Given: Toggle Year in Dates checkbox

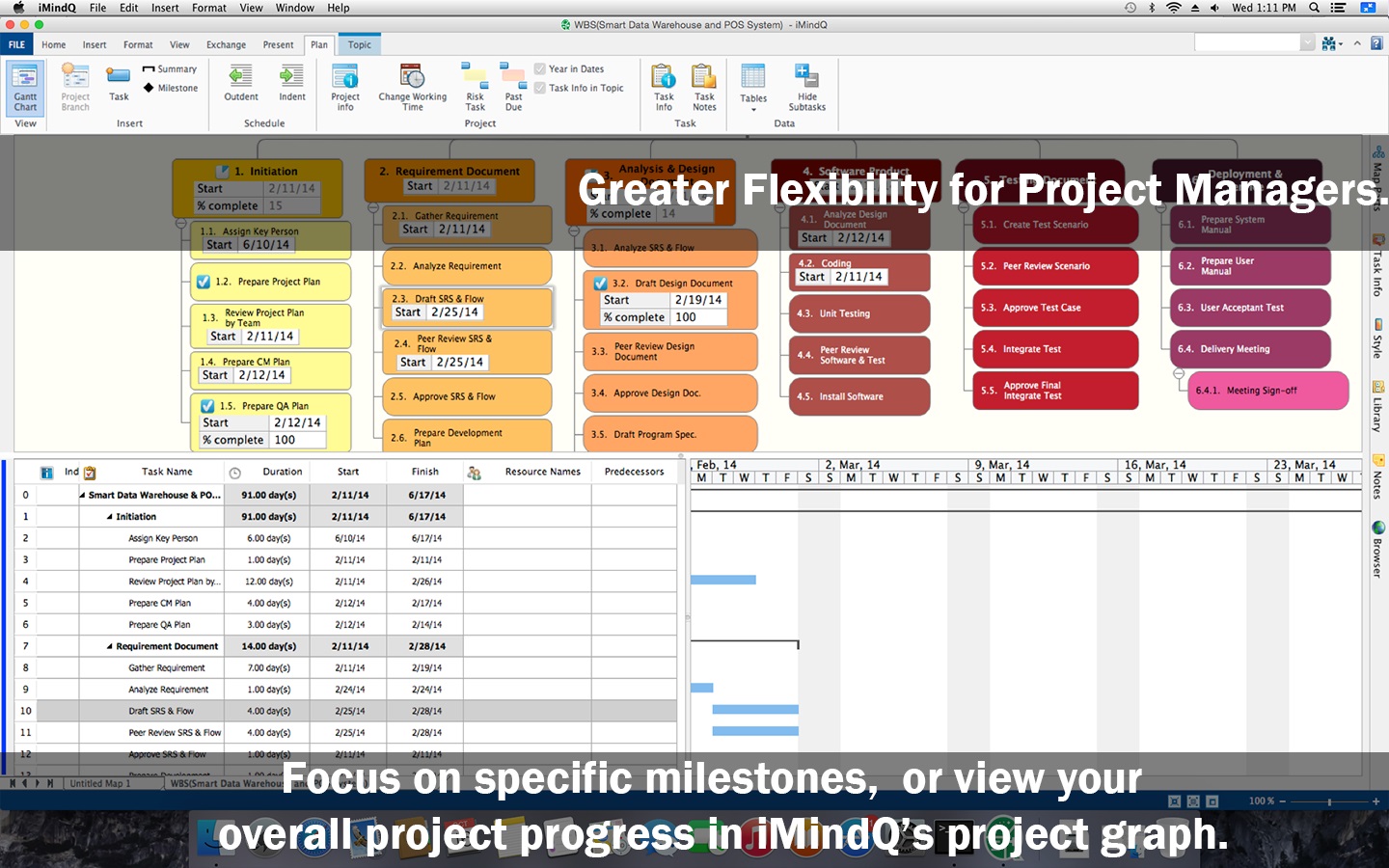Looking at the screenshot, I should click(540, 68).
